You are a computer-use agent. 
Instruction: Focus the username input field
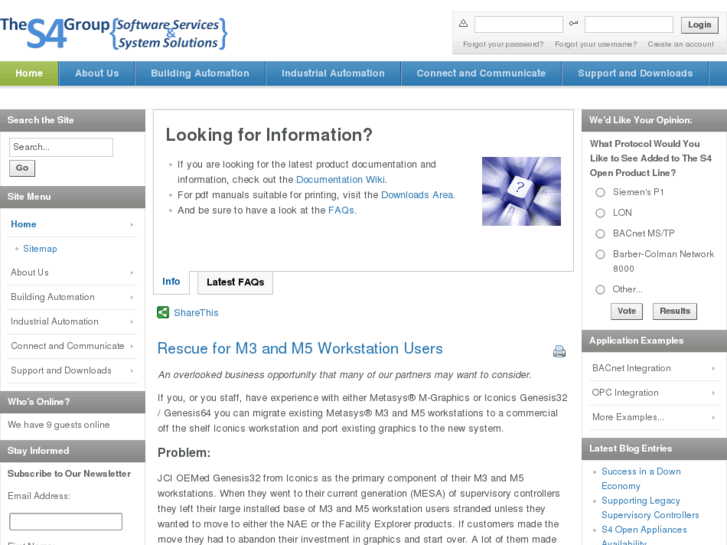[518, 24]
